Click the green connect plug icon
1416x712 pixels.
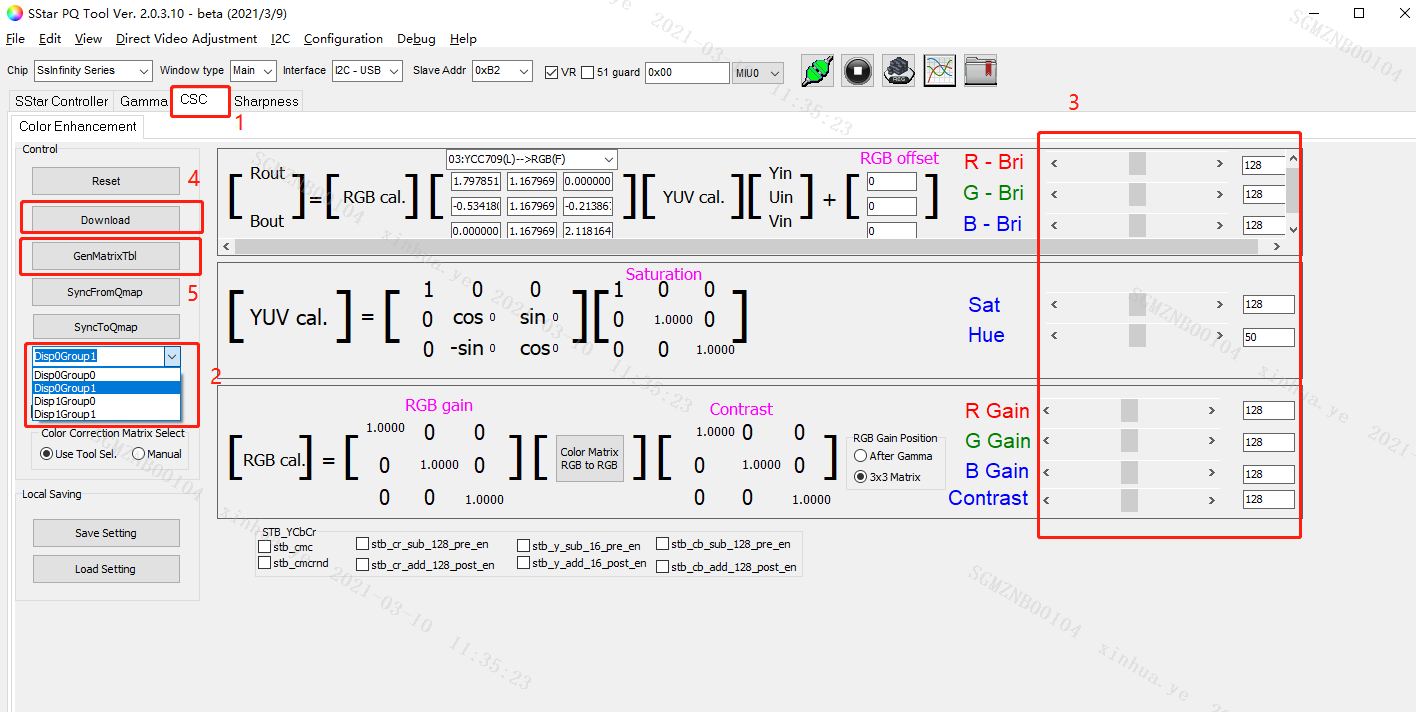pyautogui.click(x=818, y=70)
